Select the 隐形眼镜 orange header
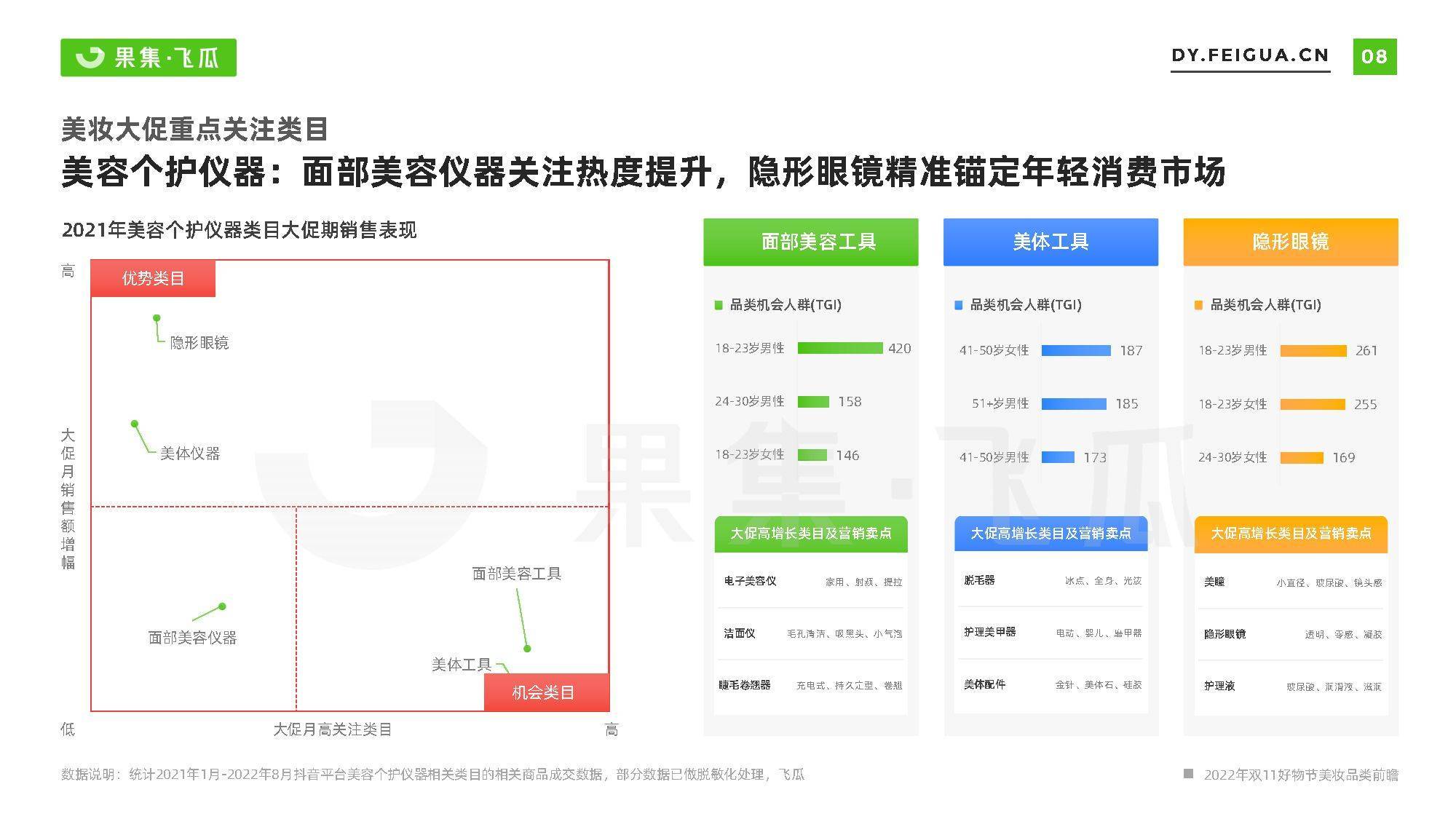The image size is (1456, 819). tap(1291, 242)
